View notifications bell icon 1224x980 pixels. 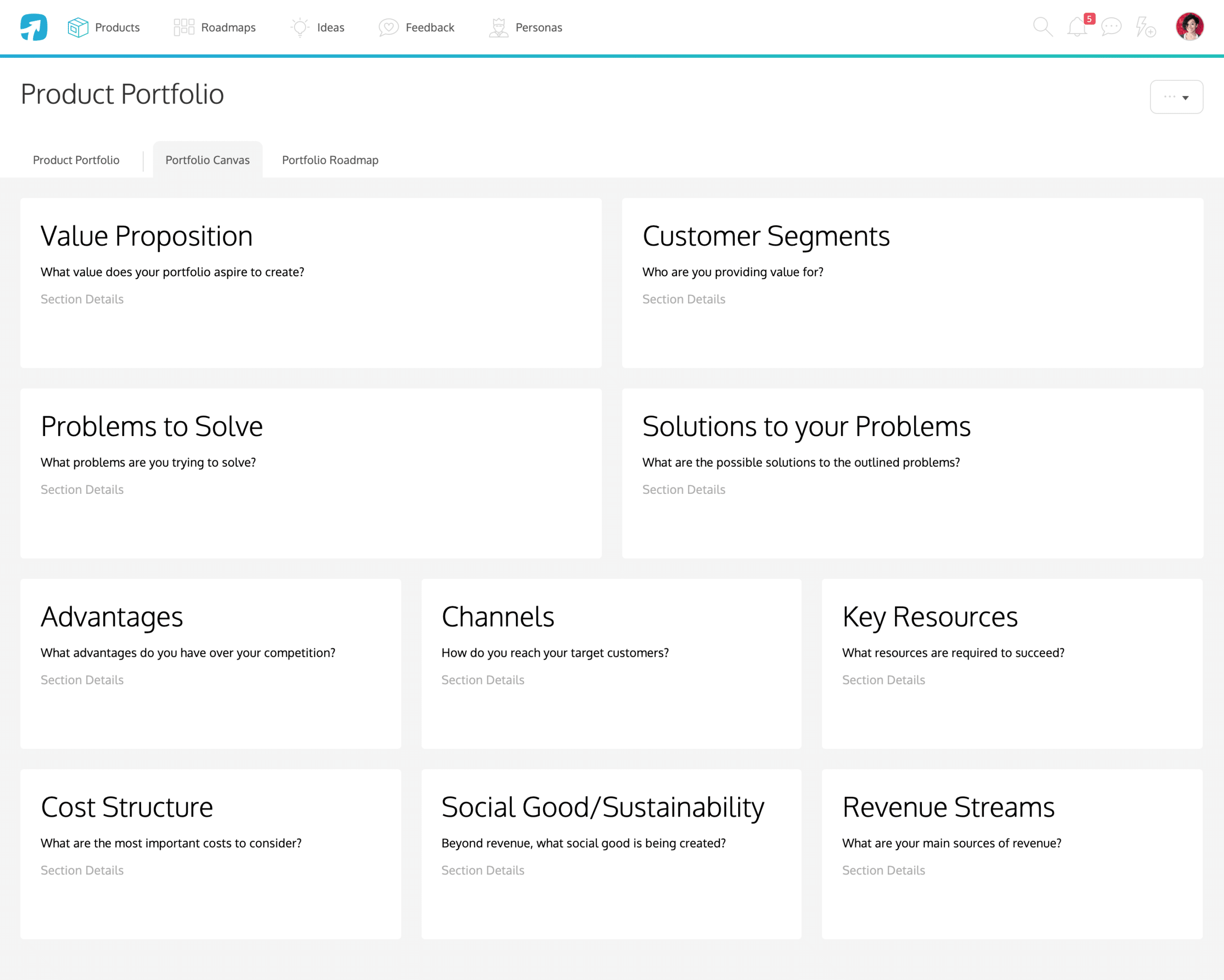(x=1078, y=27)
